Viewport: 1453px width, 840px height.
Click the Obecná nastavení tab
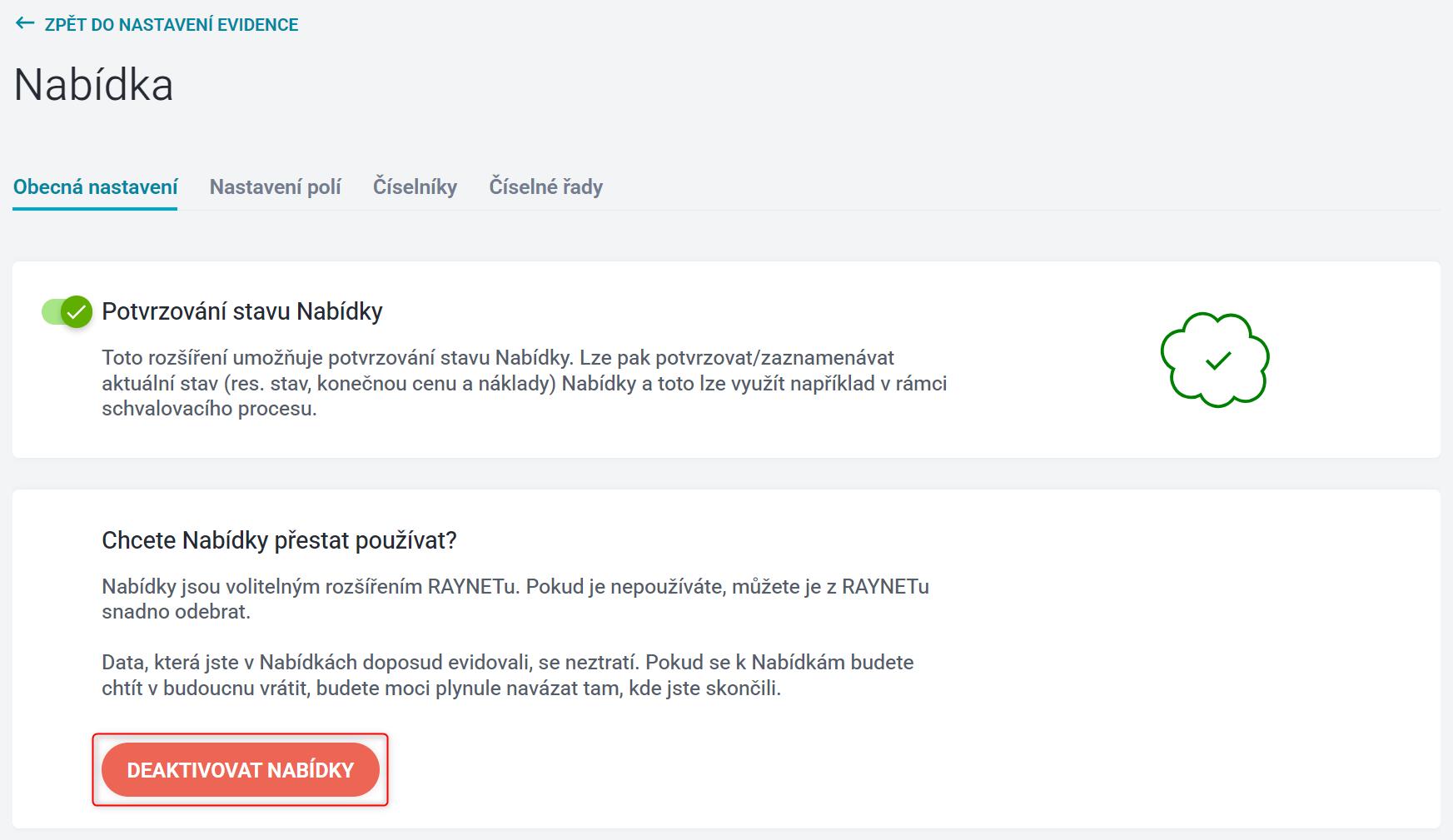click(95, 186)
